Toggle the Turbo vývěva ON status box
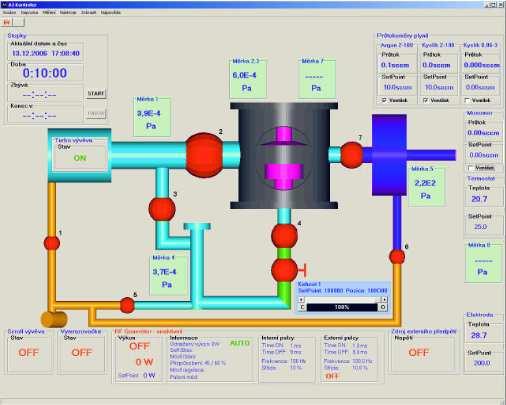The image size is (506, 405). [80, 158]
